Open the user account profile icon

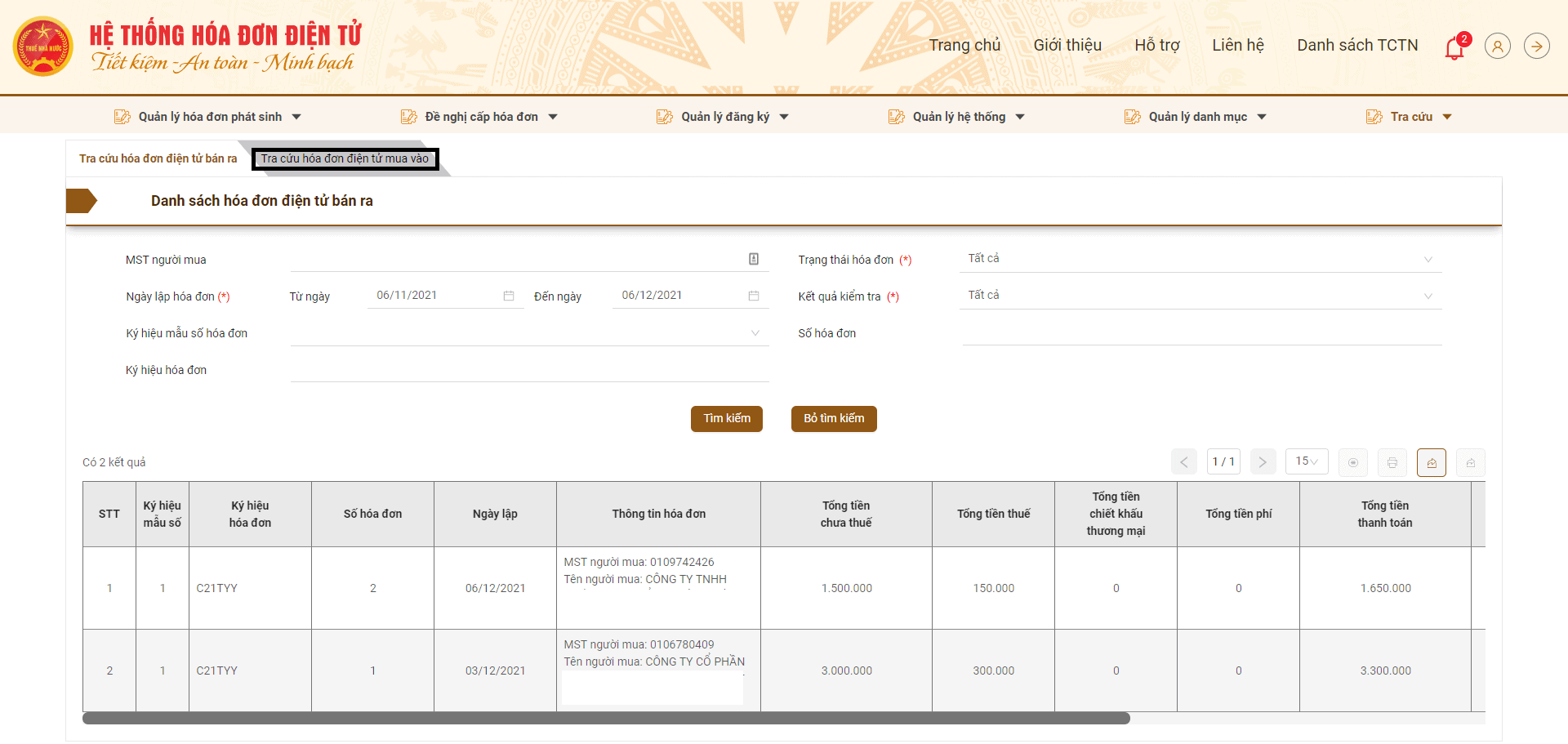point(1498,47)
